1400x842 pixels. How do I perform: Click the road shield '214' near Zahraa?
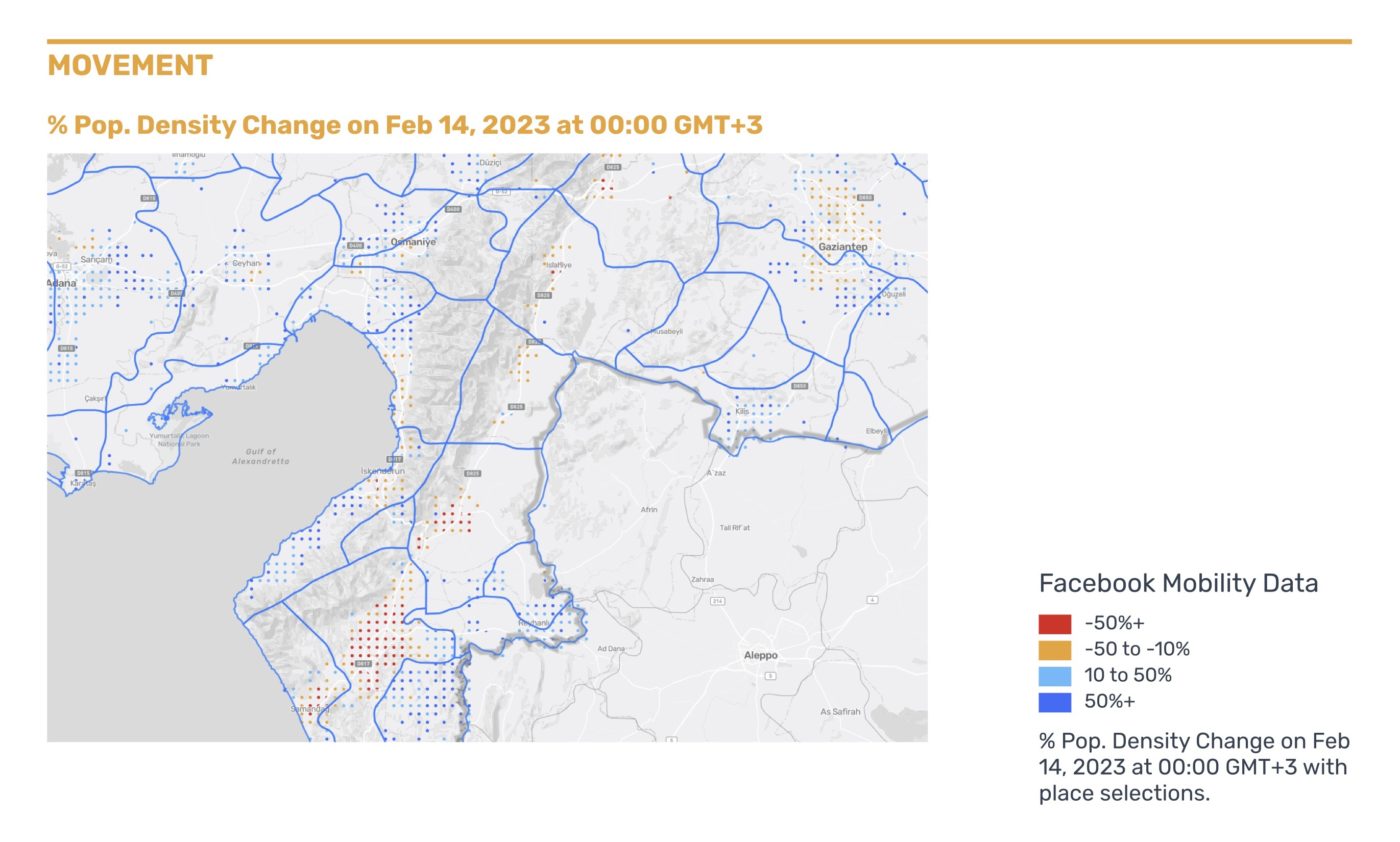pos(718,601)
